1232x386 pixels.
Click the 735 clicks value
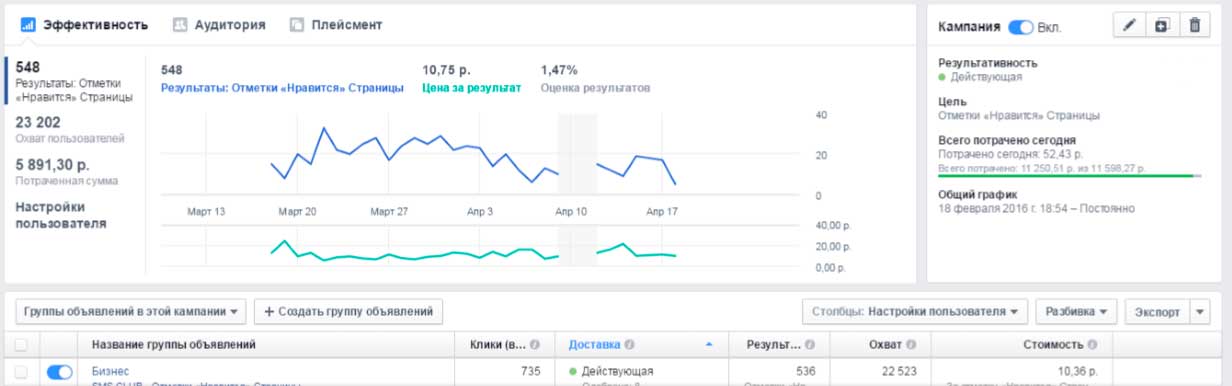pyautogui.click(x=530, y=372)
